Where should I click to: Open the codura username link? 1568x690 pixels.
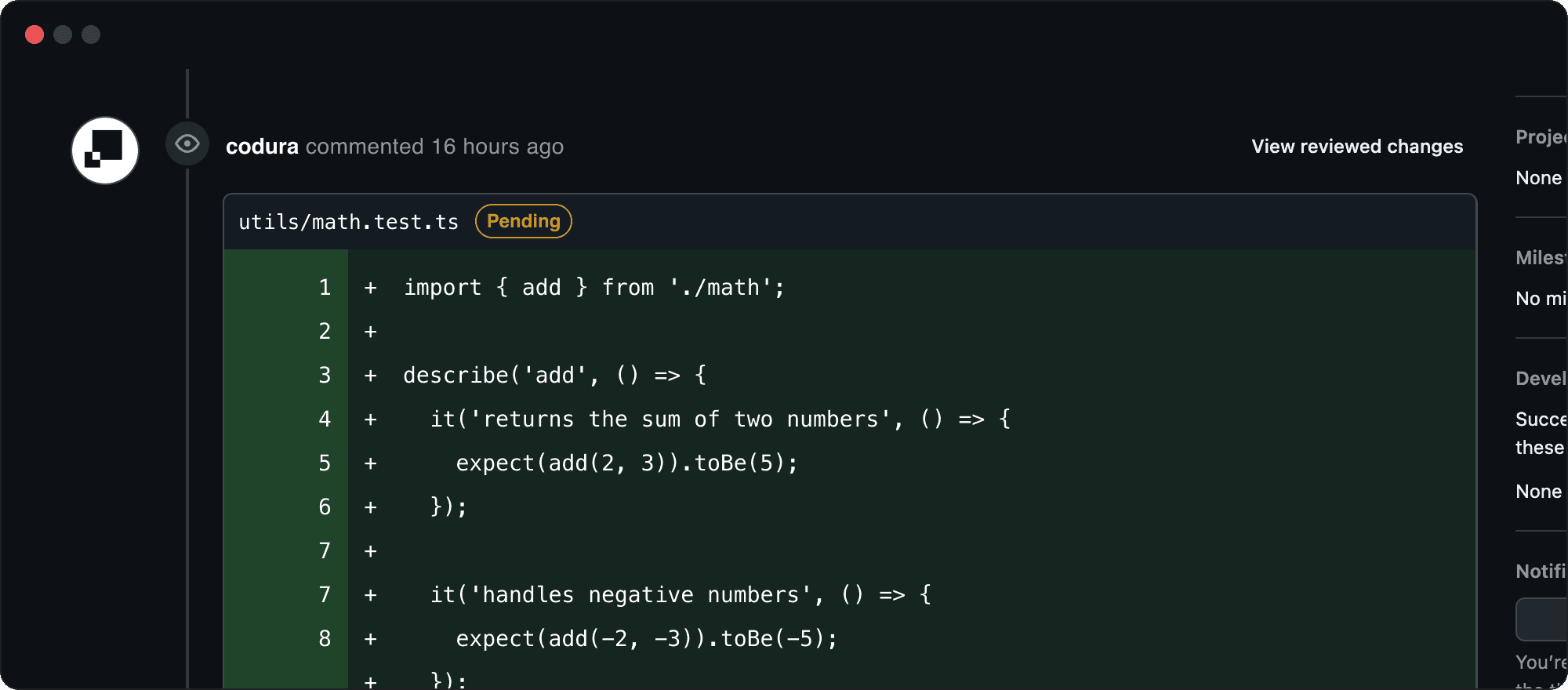coord(262,147)
